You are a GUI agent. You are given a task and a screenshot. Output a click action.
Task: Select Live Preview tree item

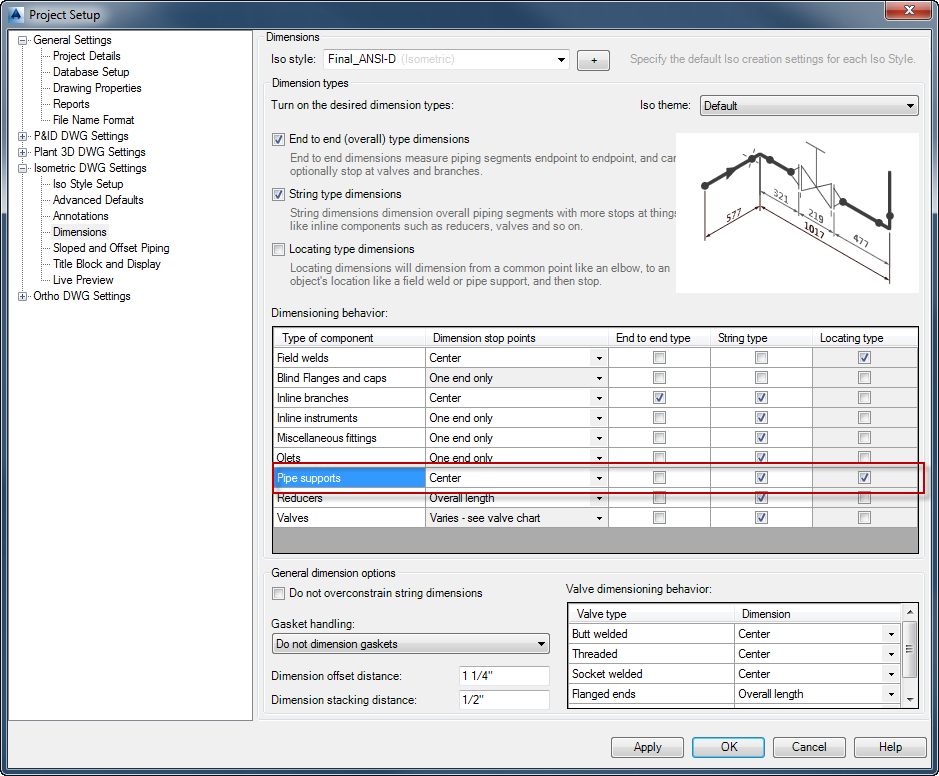tap(83, 280)
